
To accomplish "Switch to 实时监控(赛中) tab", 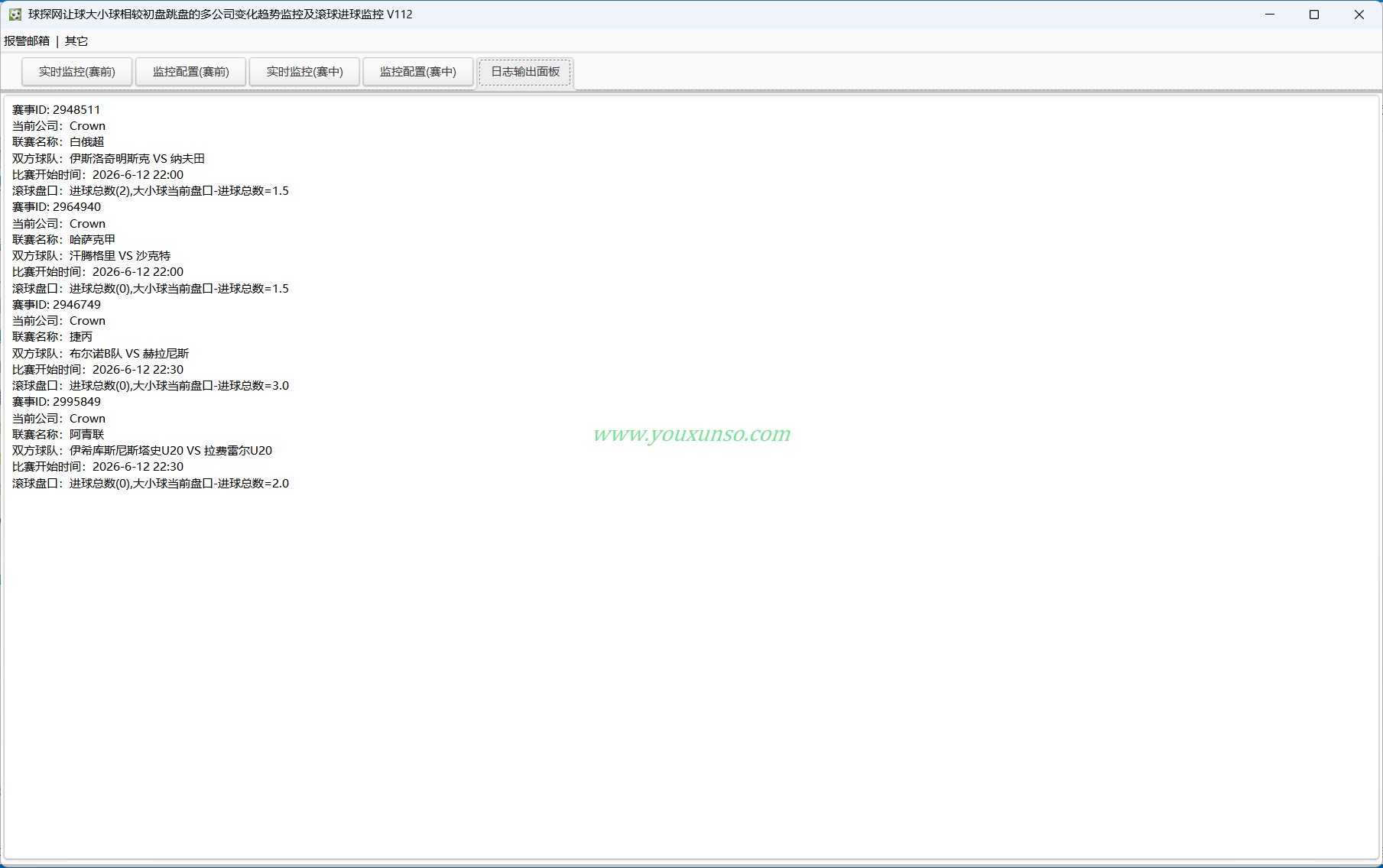I will (304, 72).
